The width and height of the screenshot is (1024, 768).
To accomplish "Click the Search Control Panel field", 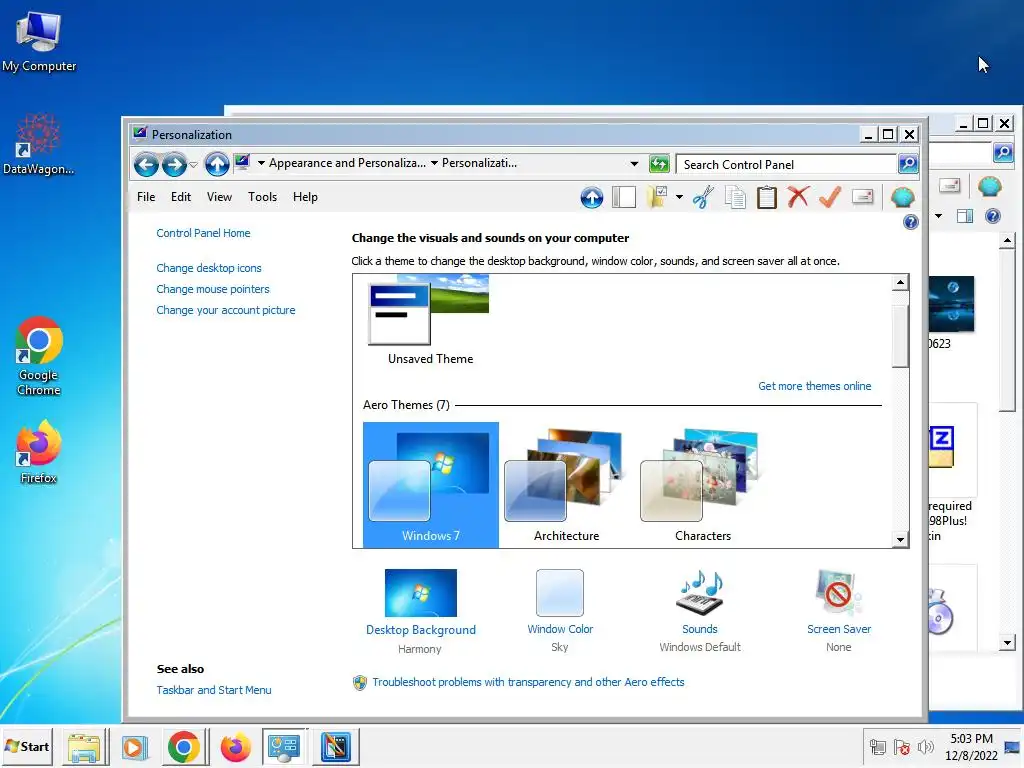I will 786,165.
